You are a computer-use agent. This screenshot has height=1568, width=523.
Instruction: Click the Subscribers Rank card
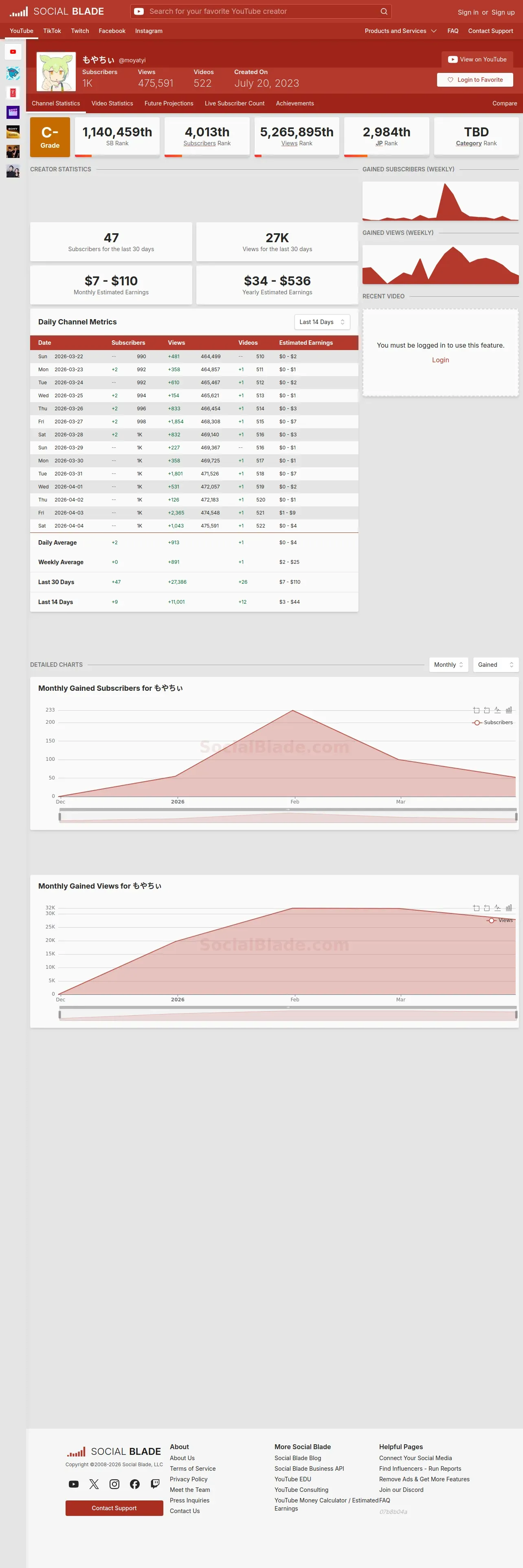(207, 137)
